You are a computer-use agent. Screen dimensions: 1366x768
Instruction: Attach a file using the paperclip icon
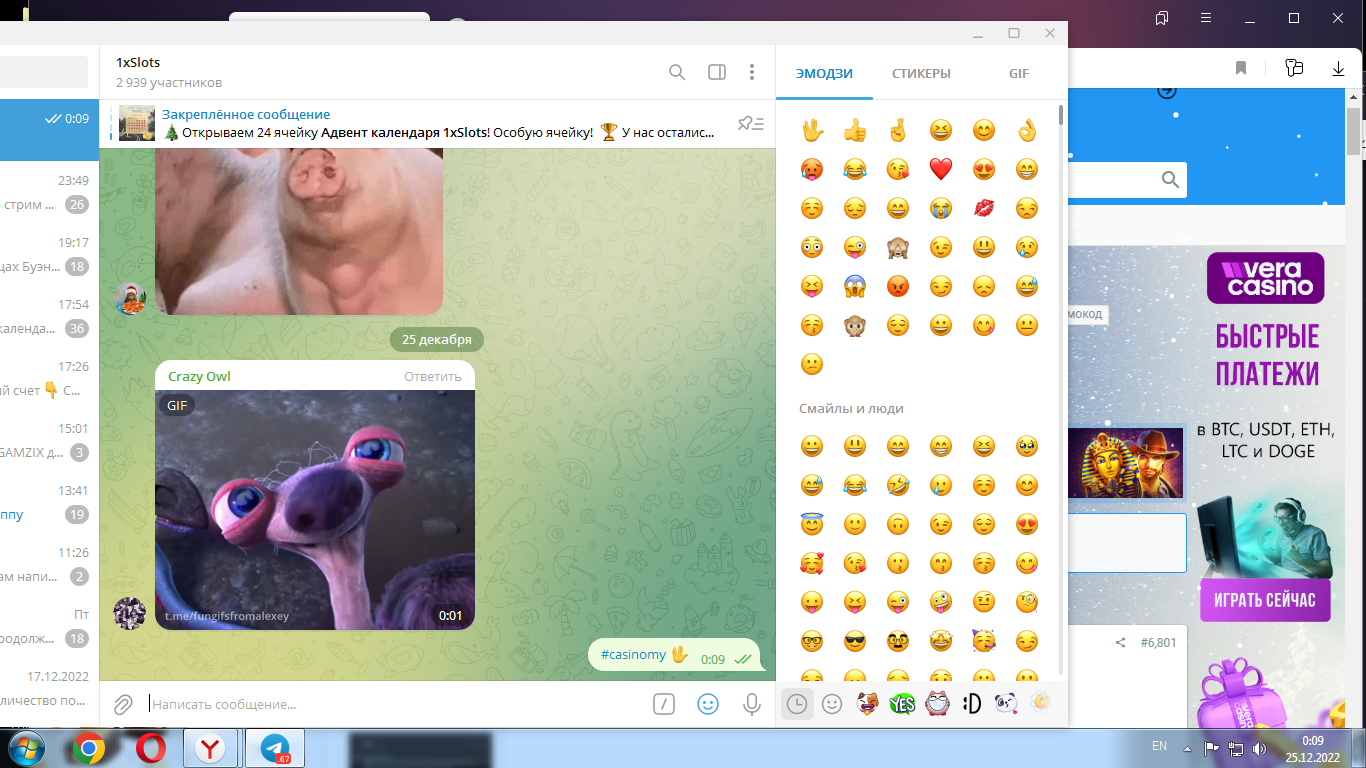point(123,704)
